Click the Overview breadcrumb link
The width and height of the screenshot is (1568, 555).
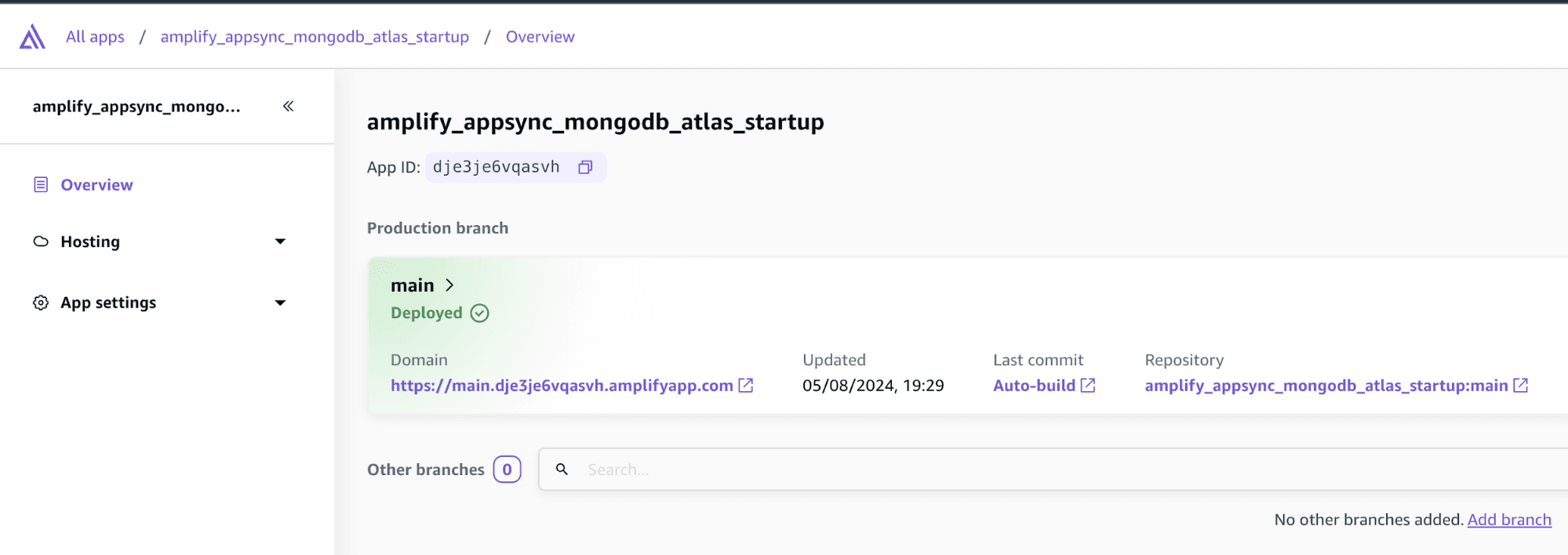click(540, 37)
